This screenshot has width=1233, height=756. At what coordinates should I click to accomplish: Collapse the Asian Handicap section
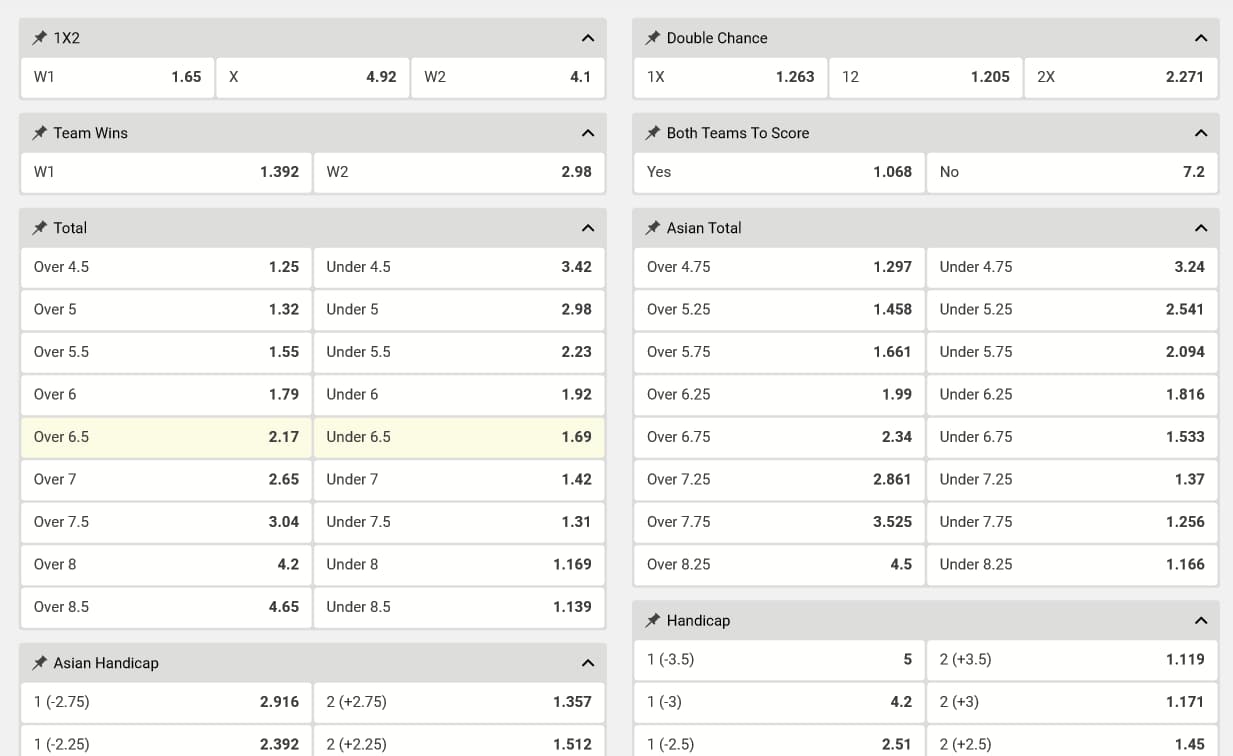588,663
